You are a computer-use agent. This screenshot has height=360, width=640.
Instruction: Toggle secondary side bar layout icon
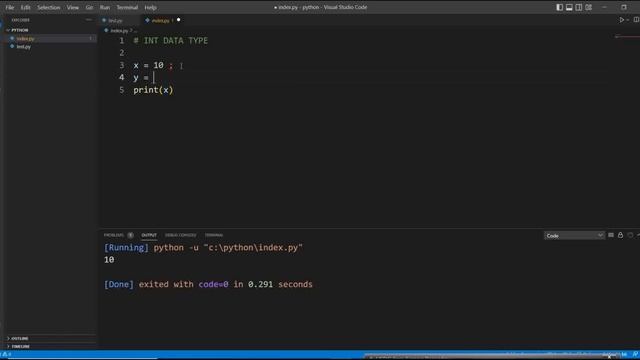coord(579,7)
